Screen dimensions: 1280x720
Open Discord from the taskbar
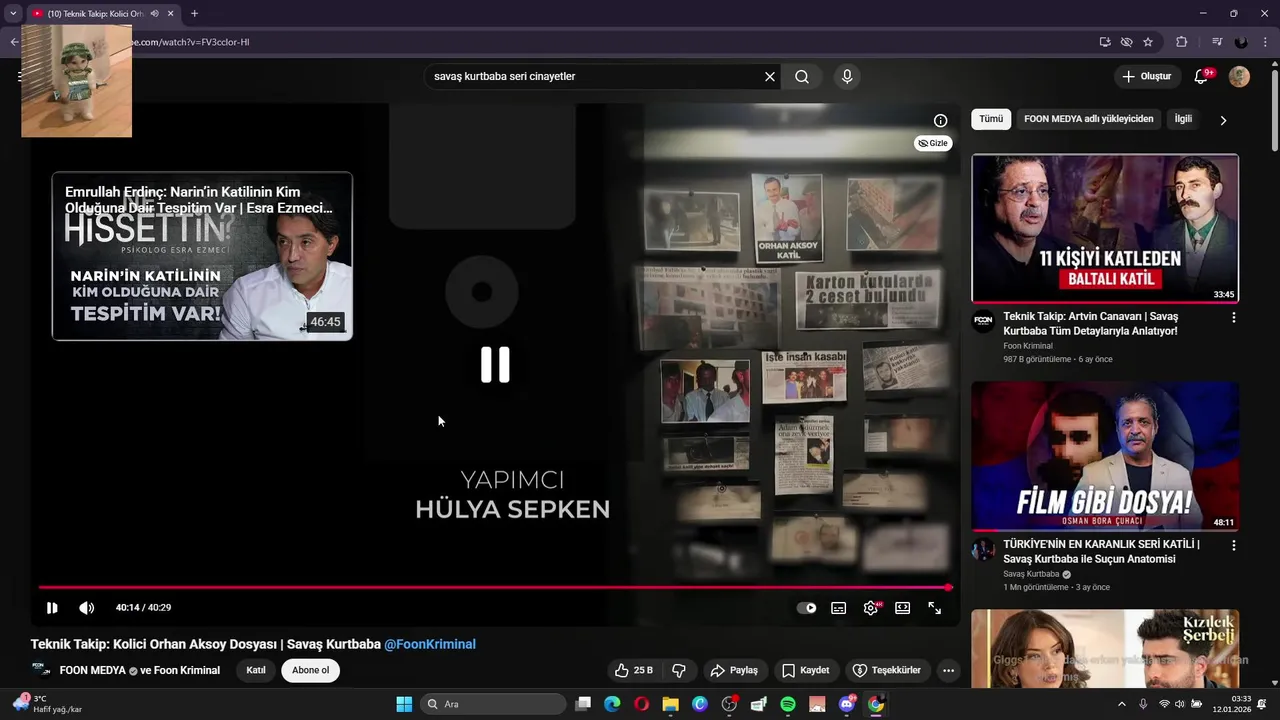point(847,704)
